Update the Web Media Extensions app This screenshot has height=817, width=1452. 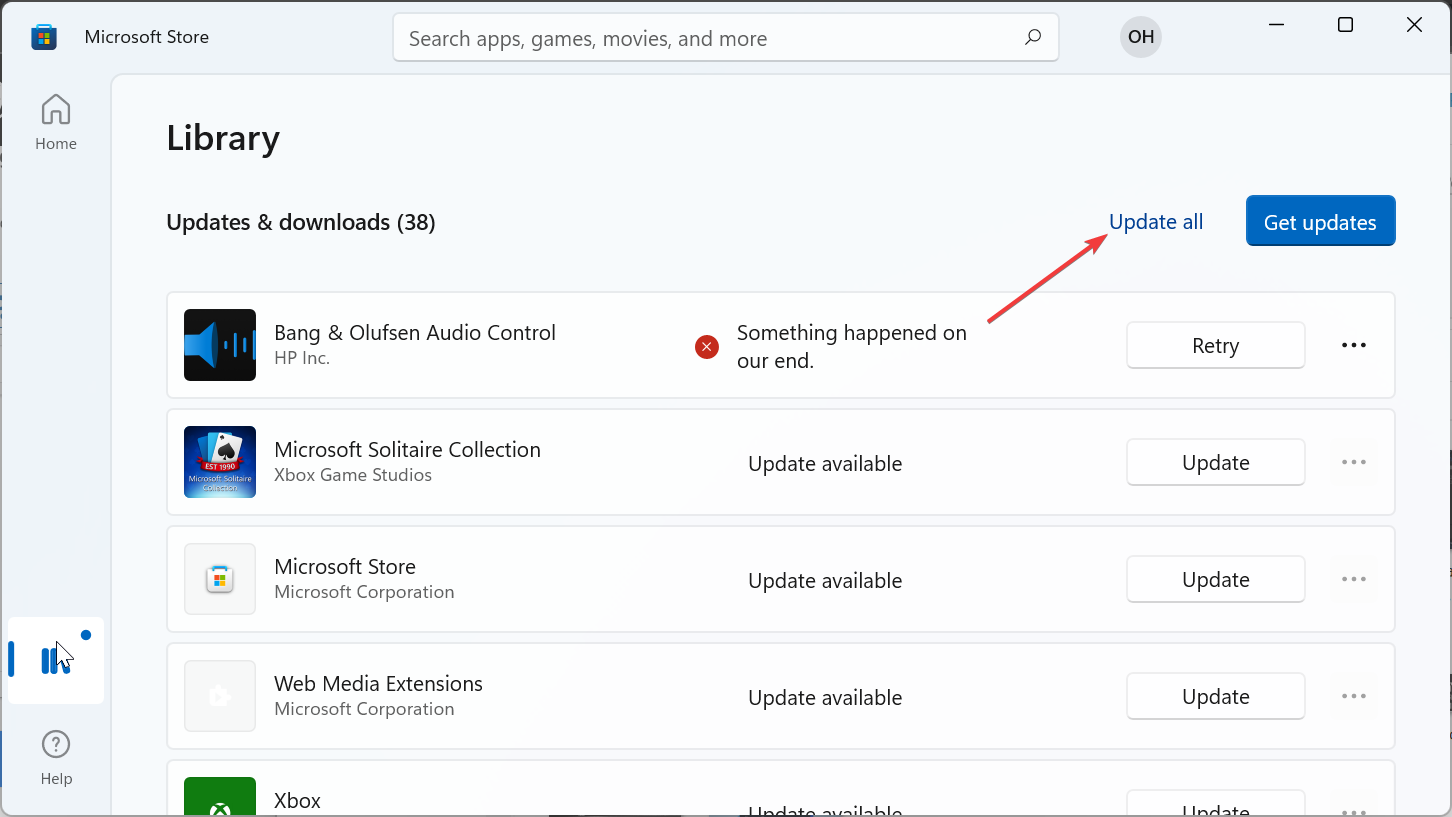tap(1215, 696)
